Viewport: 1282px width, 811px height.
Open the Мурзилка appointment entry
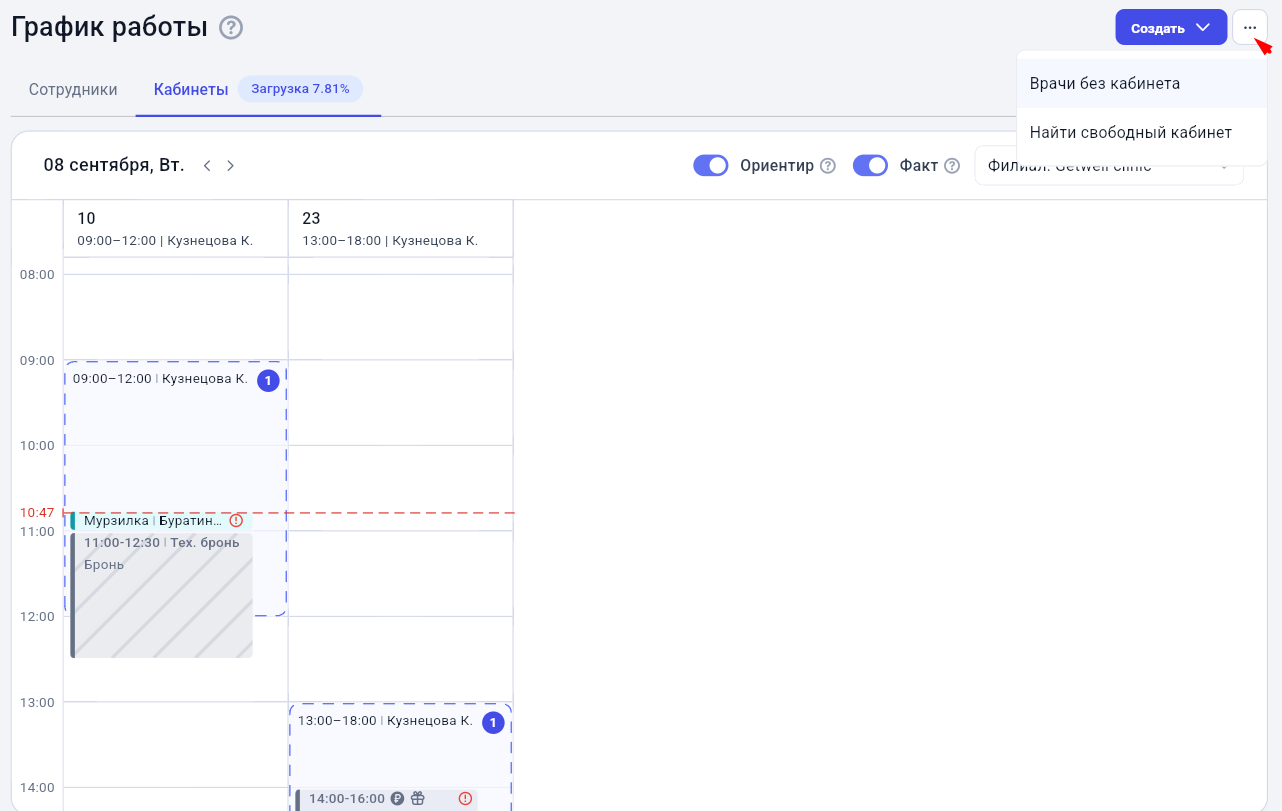[x=161, y=521]
